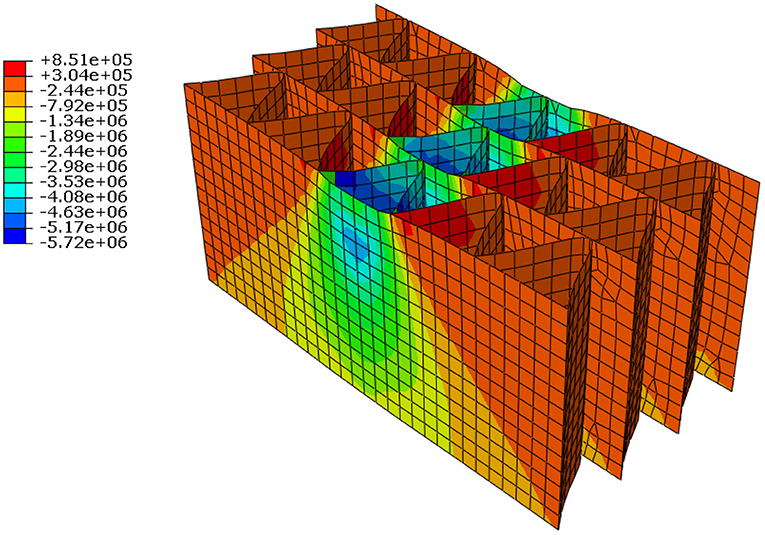Click the -5.17e+06 legend value

tap(84, 227)
